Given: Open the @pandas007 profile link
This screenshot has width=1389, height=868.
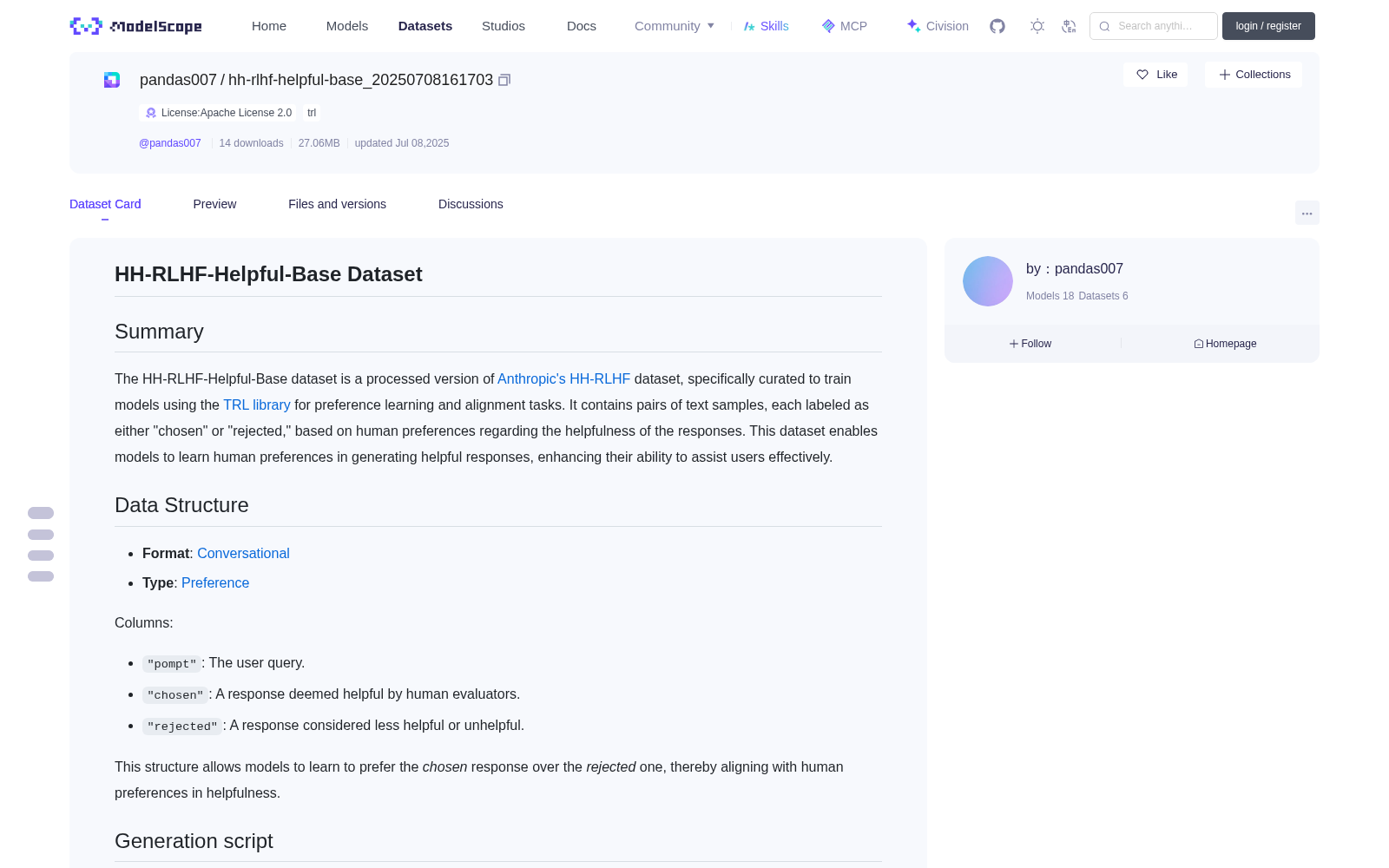Looking at the screenshot, I should click(170, 143).
